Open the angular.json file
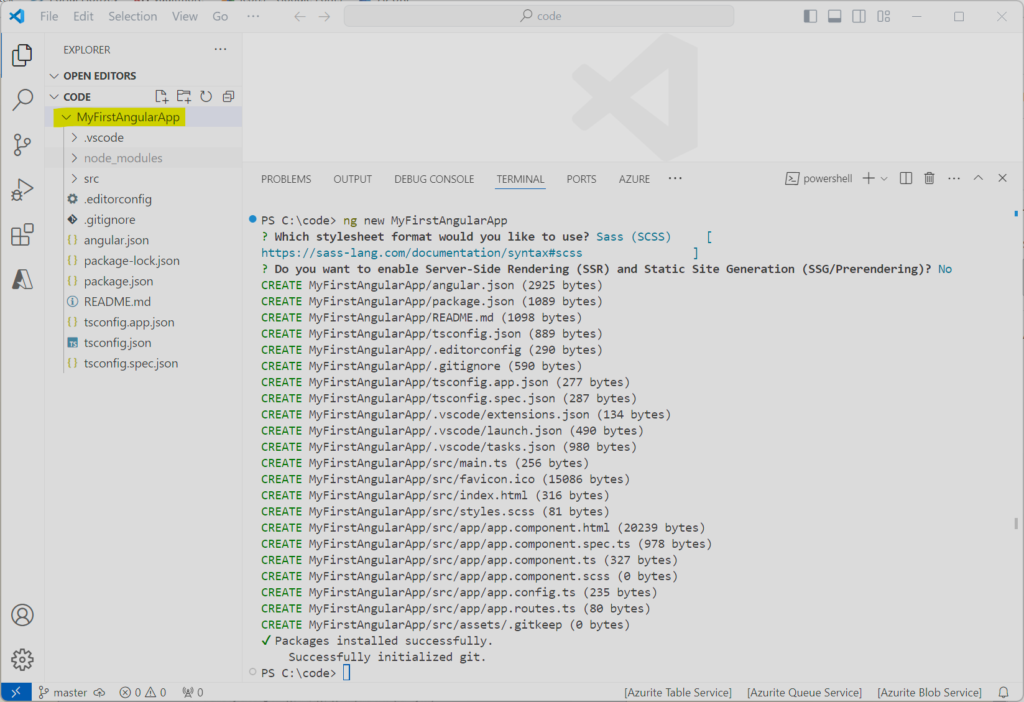The image size is (1024, 702). coord(116,240)
